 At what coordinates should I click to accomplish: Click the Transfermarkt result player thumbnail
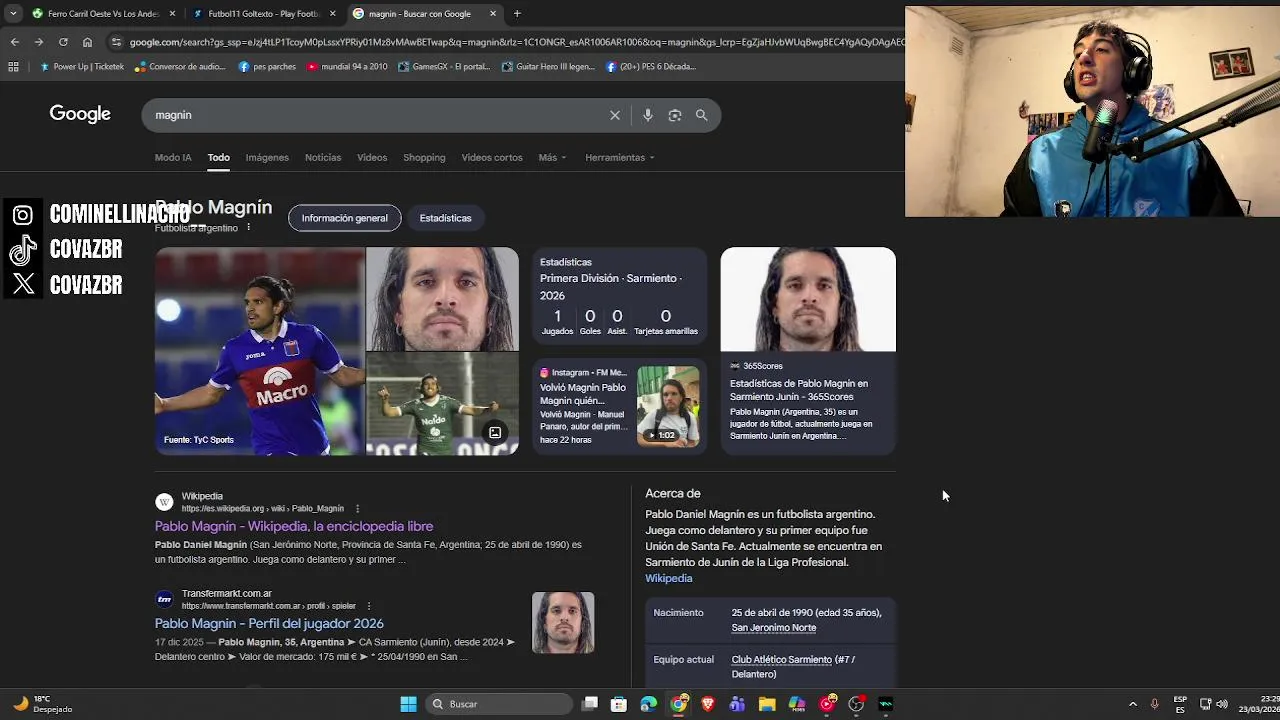[563, 623]
